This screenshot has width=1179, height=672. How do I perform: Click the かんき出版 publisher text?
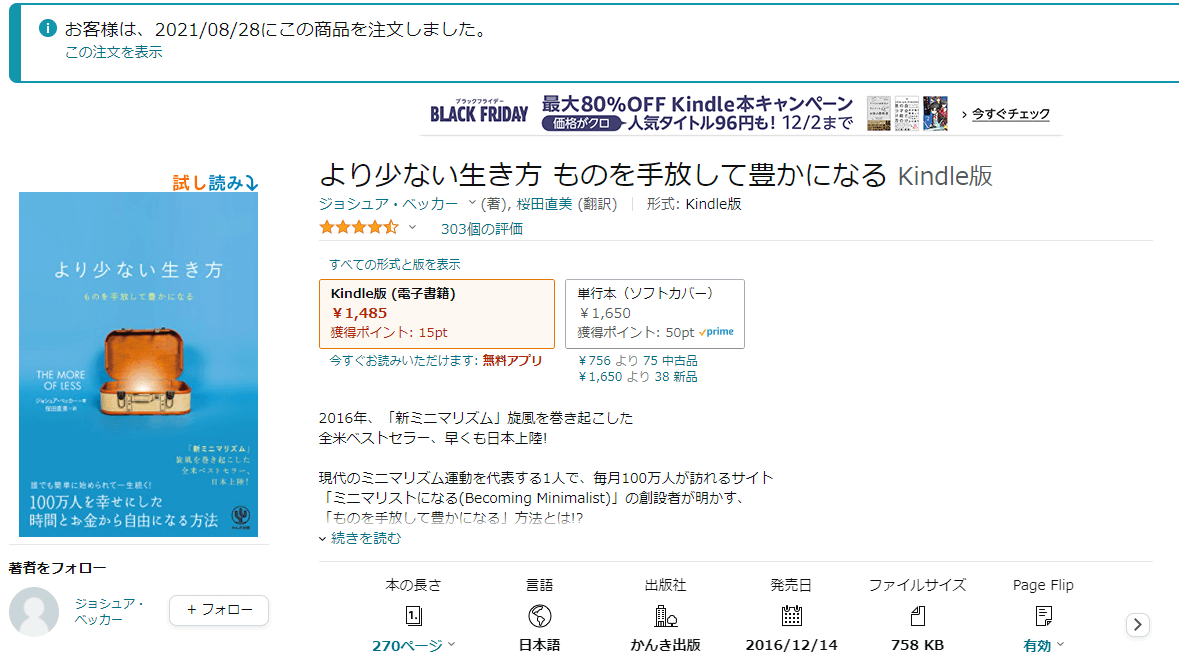click(665, 645)
